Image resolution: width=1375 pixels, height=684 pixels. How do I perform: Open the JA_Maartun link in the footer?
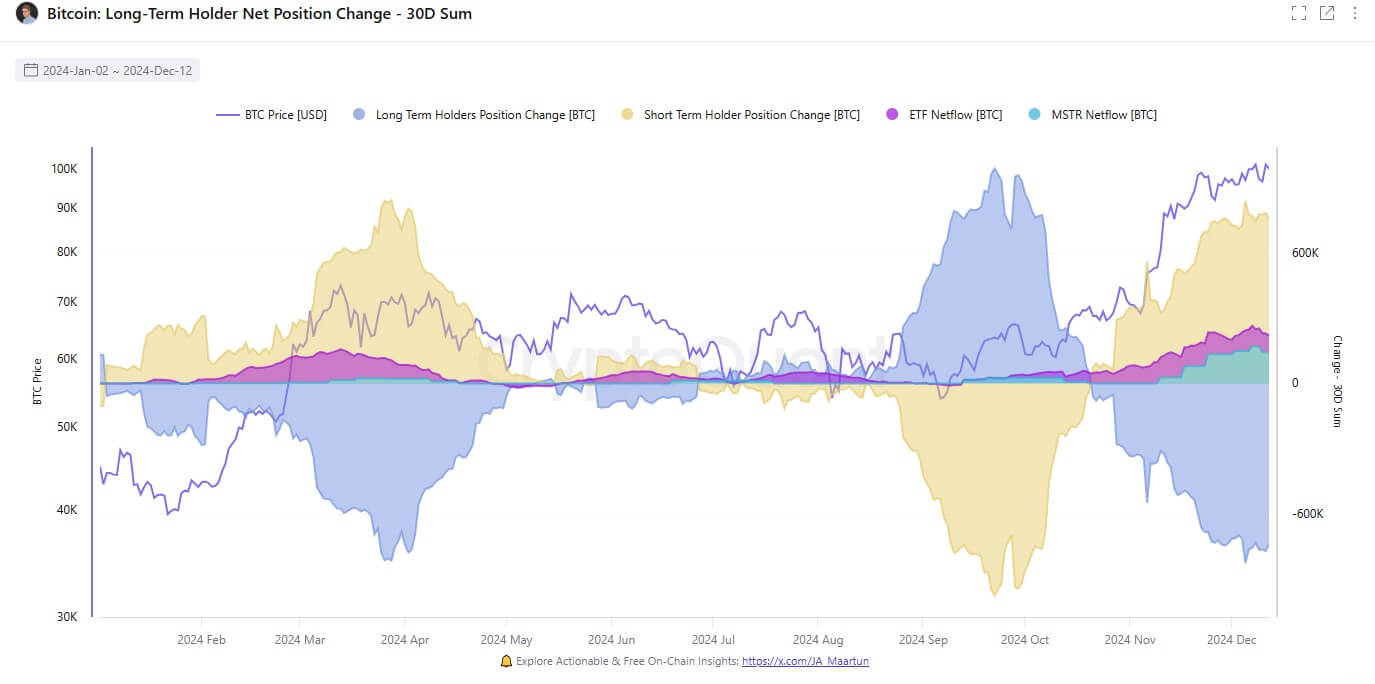point(806,661)
